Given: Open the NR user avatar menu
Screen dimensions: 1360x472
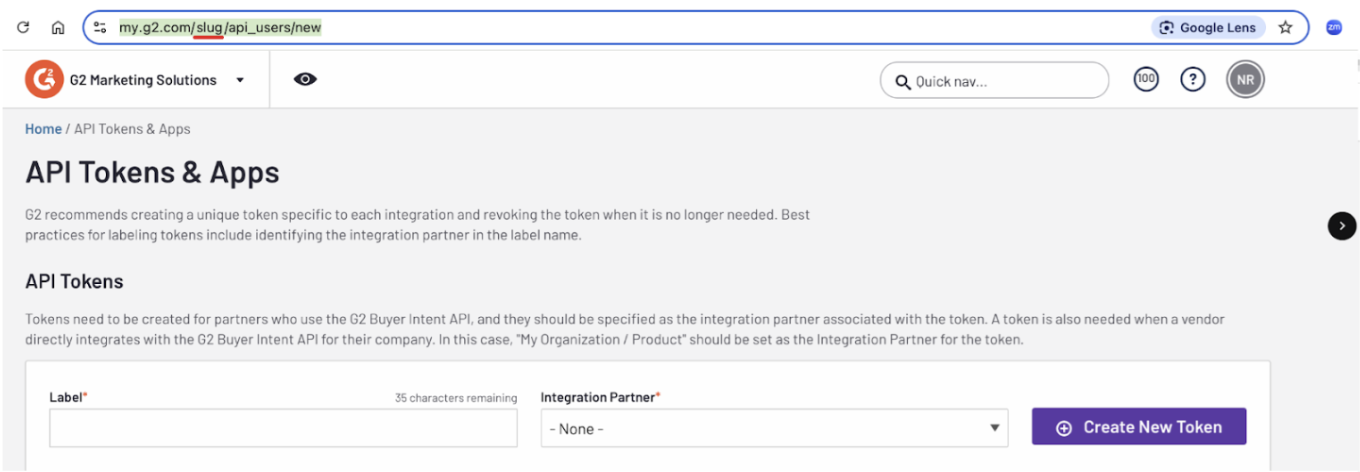Looking at the screenshot, I should click(x=1245, y=80).
